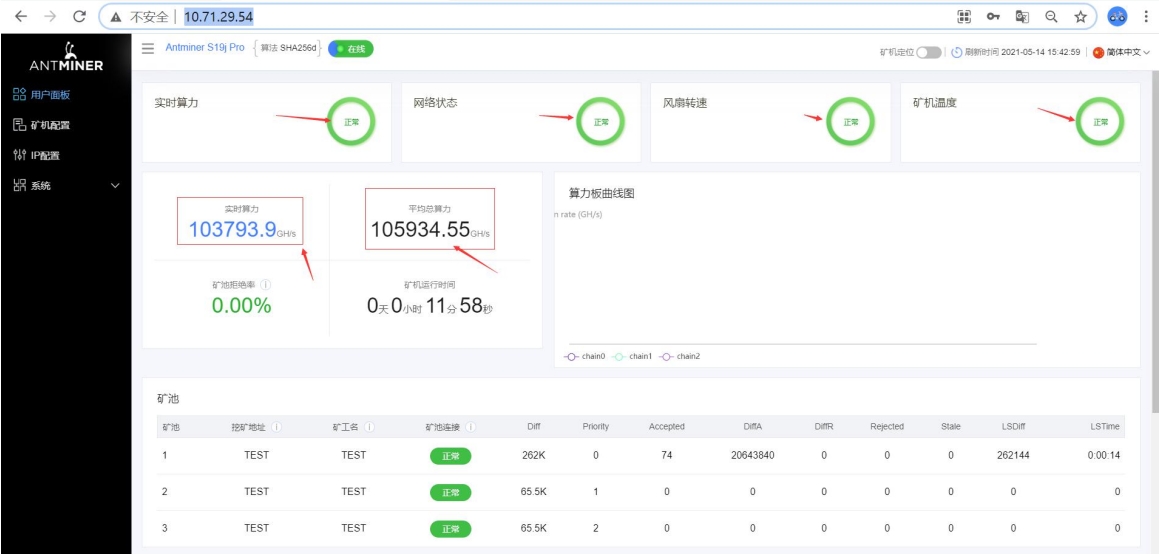
Task: Click refresh timestamp 2021-05-14 15:42:59
Action: coord(1040,52)
